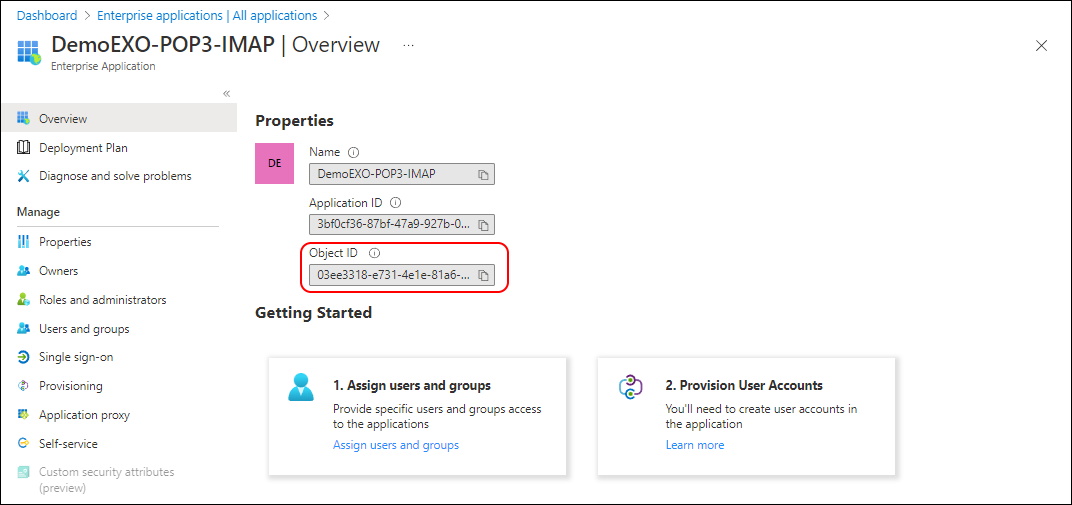
Task: Click the Application ID field
Action: click(x=401, y=225)
